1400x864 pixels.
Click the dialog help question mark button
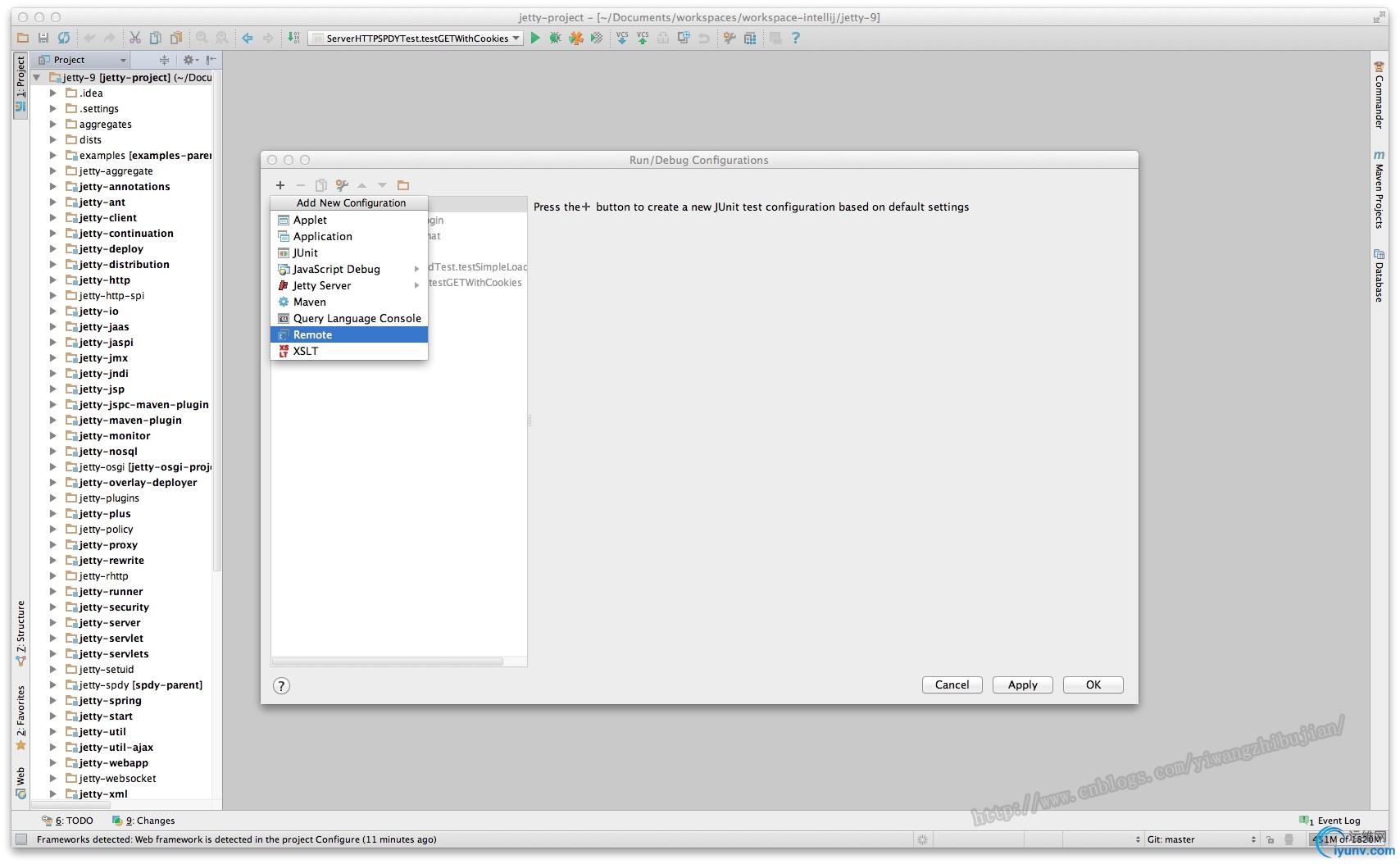click(281, 686)
